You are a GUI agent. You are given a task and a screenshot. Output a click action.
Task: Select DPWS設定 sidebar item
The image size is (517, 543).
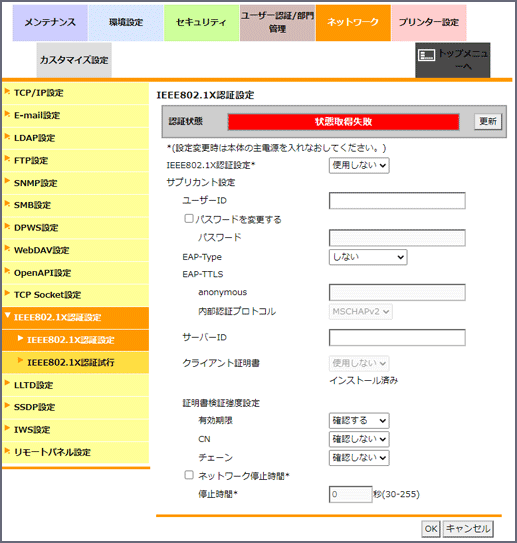75,228
